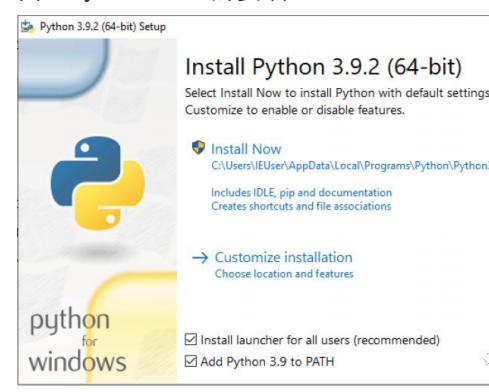Click 'Creates shortcuts and file associations' text
The width and height of the screenshot is (489, 392).
tap(301, 206)
